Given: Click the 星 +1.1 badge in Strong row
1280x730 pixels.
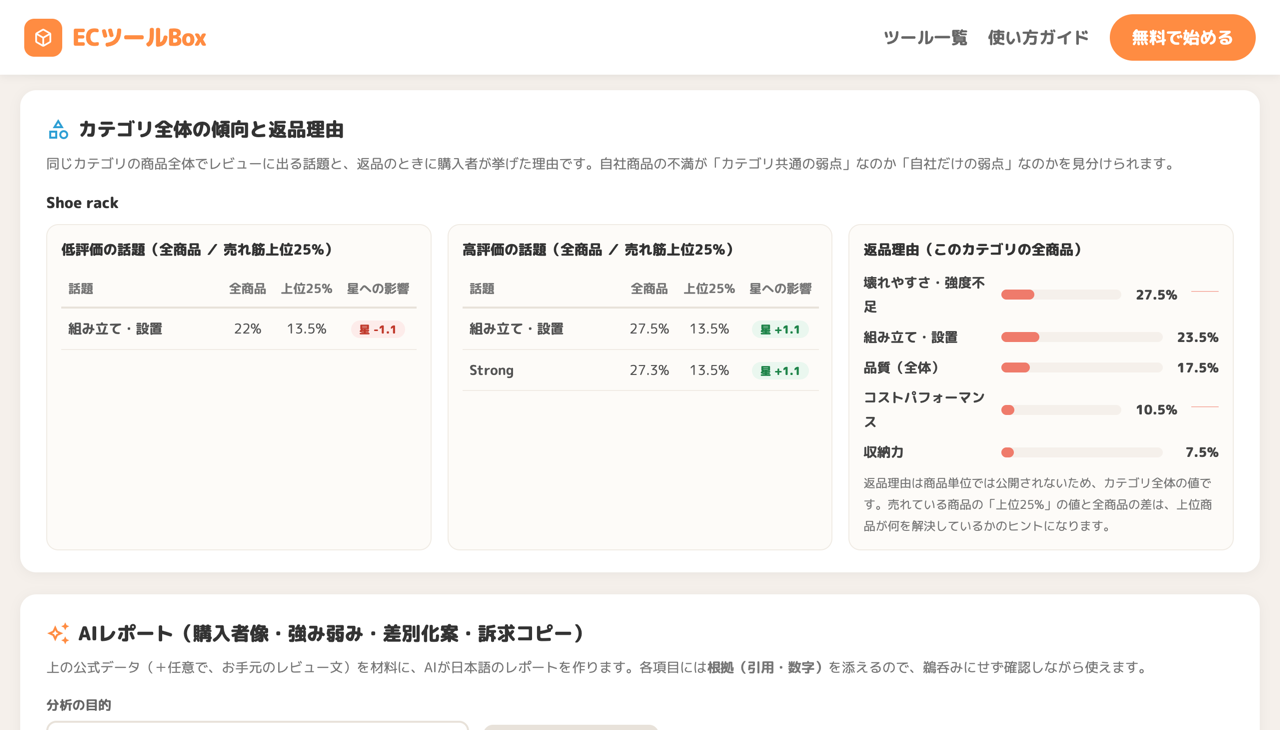Looking at the screenshot, I should point(780,371).
